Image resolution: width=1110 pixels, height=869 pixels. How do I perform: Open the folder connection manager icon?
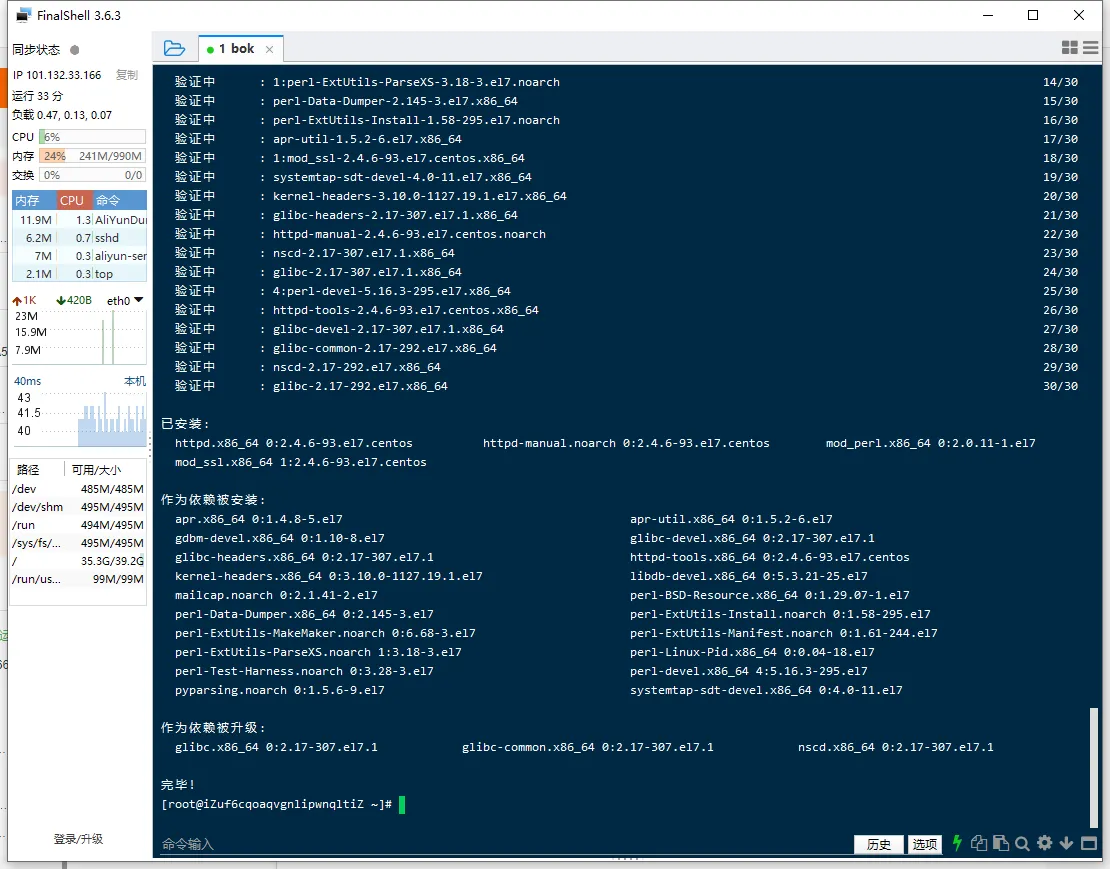(x=174, y=48)
